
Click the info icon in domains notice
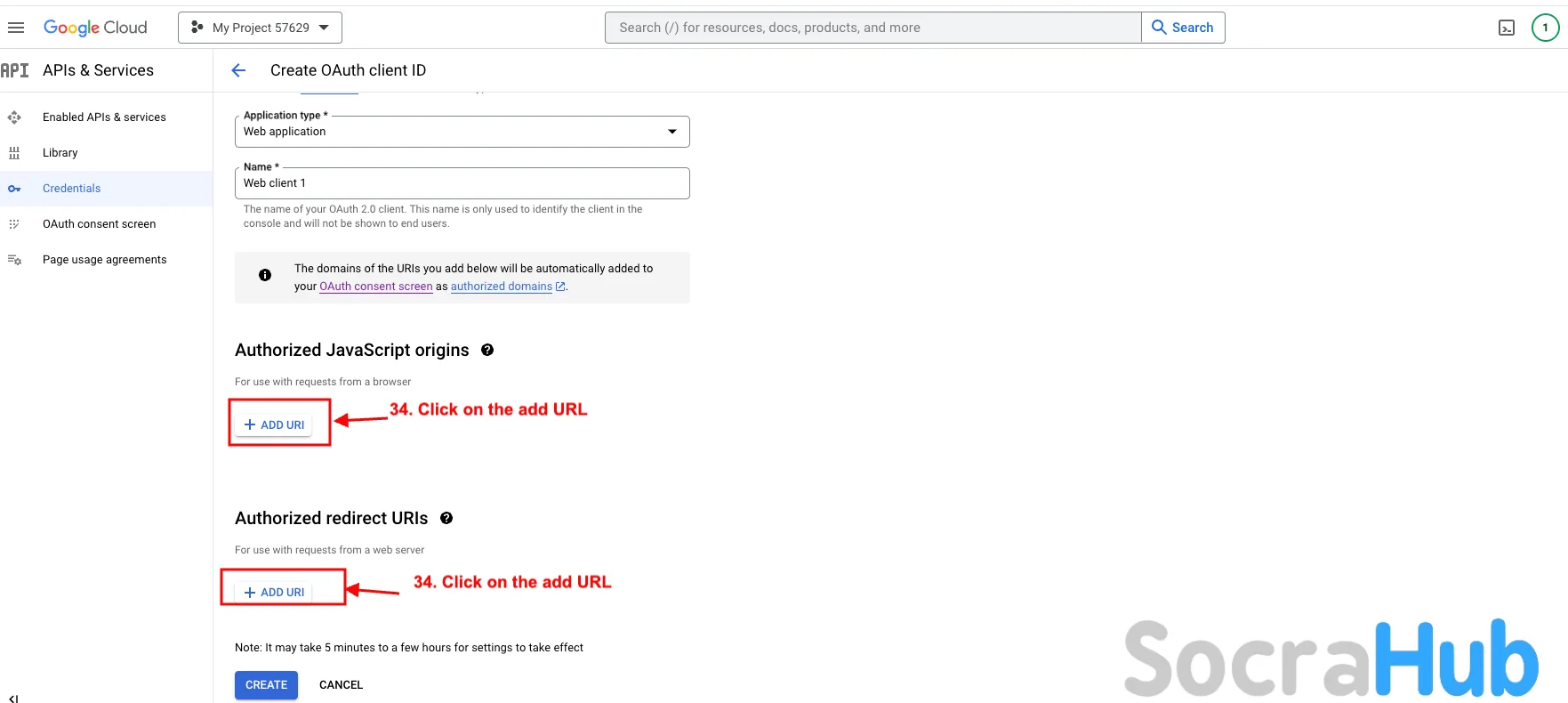(265, 275)
